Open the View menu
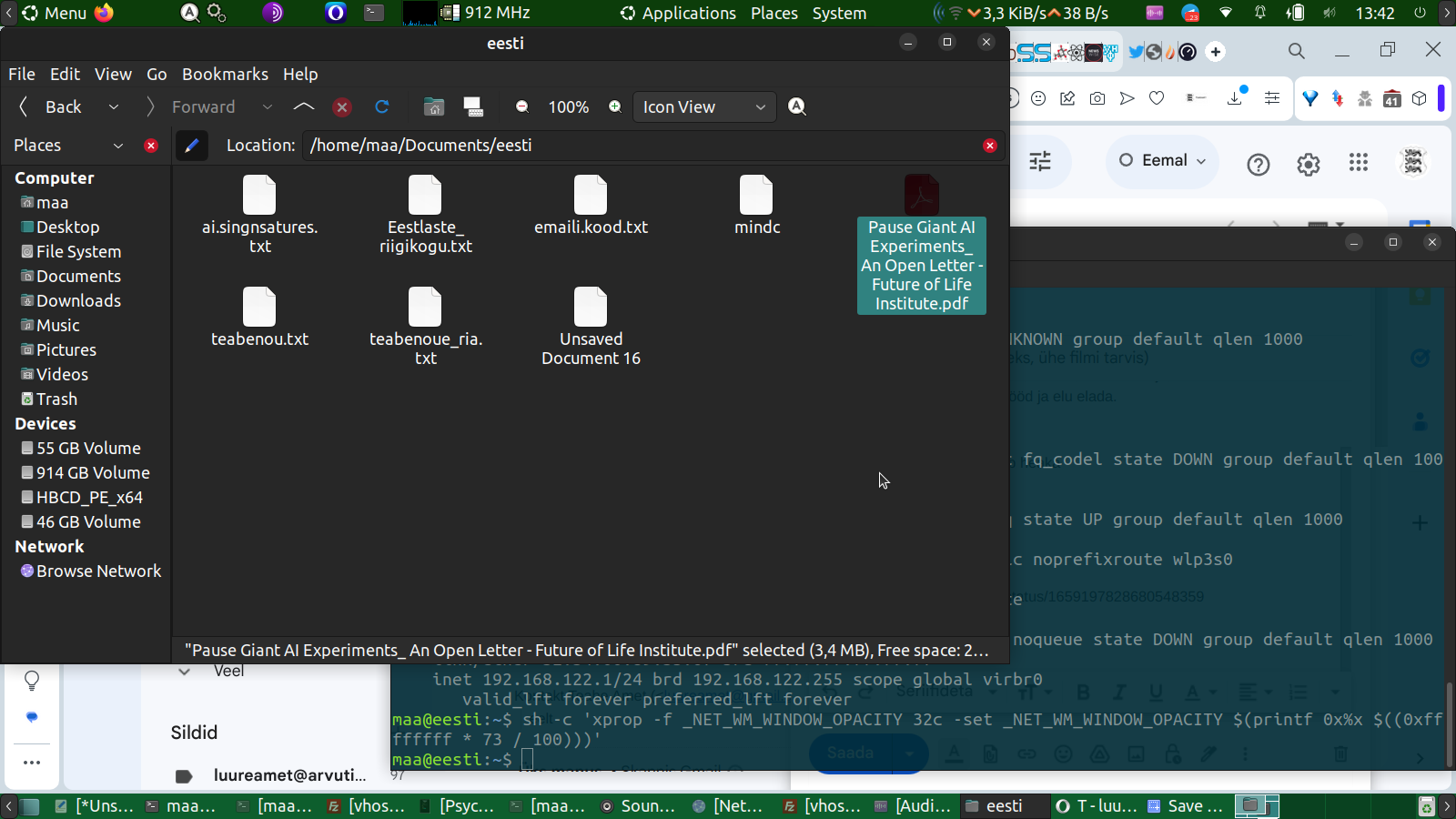Image resolution: width=1456 pixels, height=819 pixels. [113, 75]
